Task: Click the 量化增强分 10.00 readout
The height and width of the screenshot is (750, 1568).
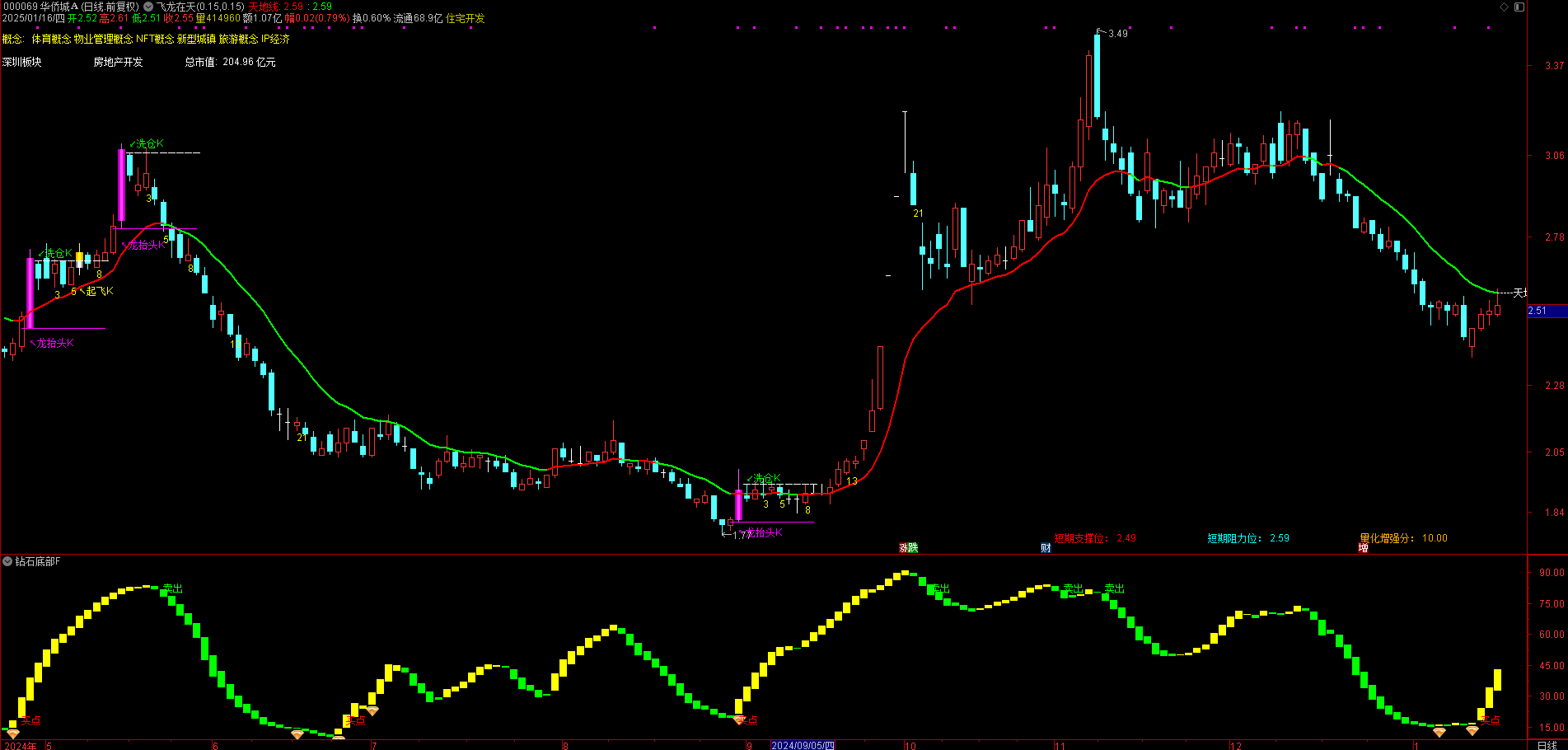Action: 1403,538
